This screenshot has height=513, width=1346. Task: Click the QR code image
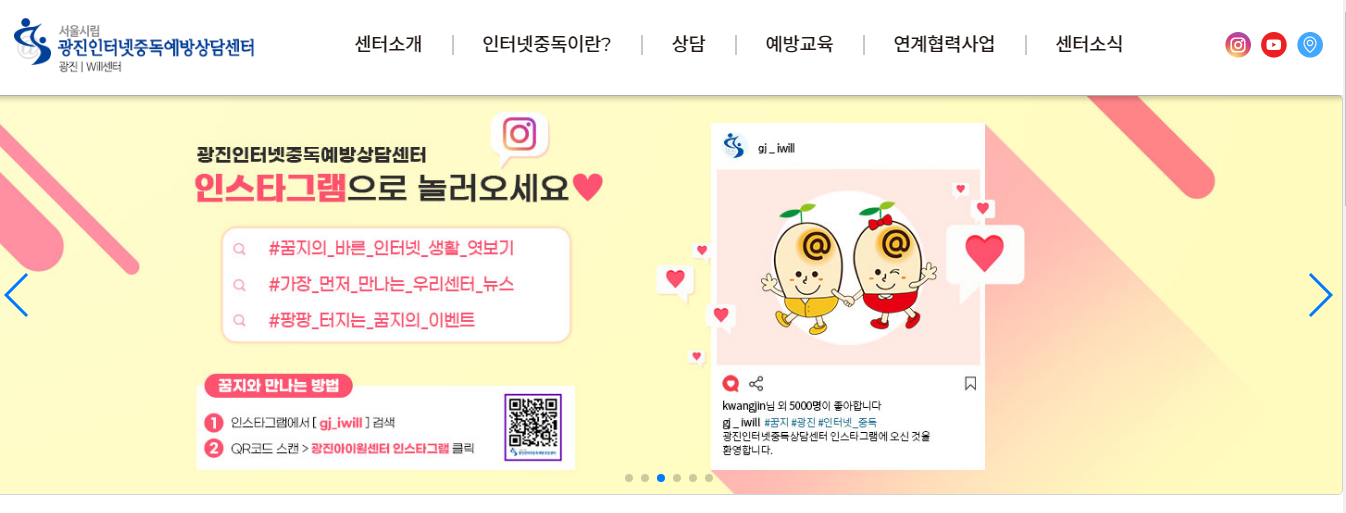click(533, 427)
